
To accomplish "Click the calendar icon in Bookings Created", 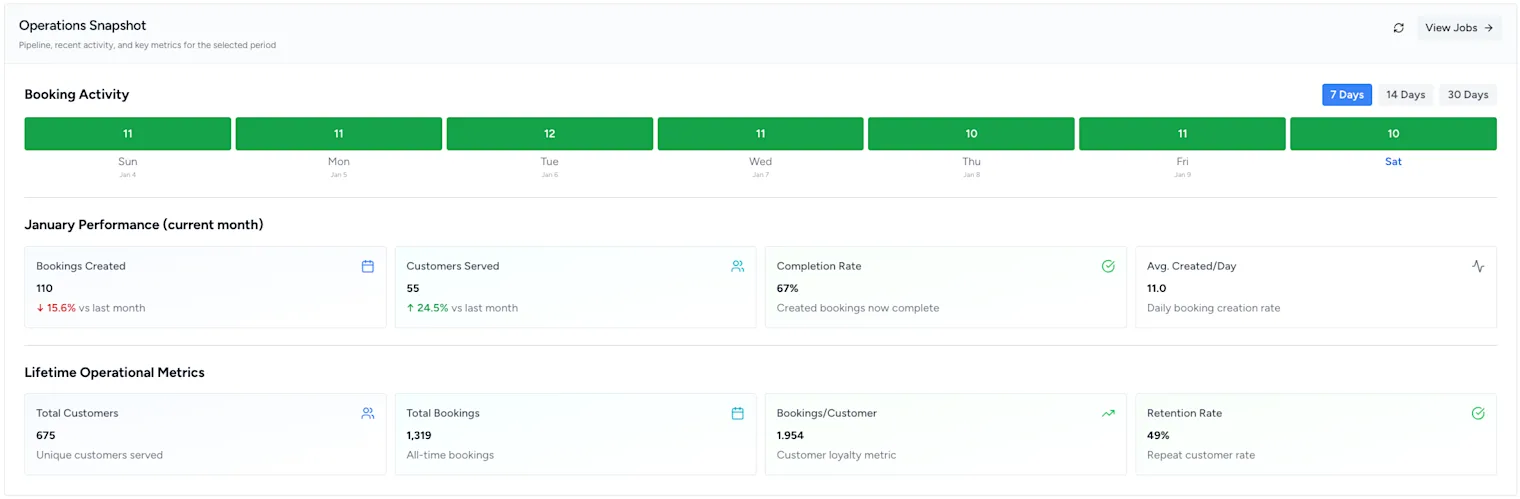I will pos(368,266).
